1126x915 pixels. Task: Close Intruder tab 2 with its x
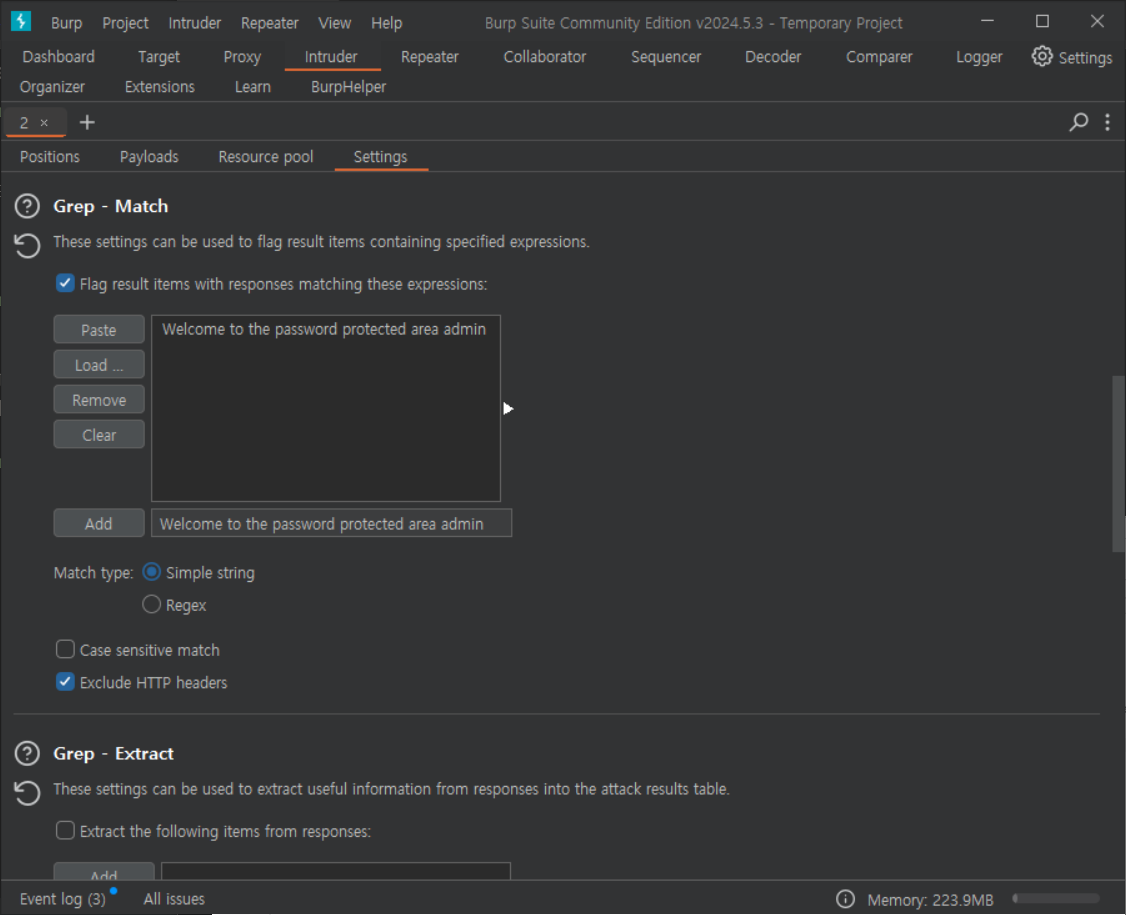click(x=45, y=123)
